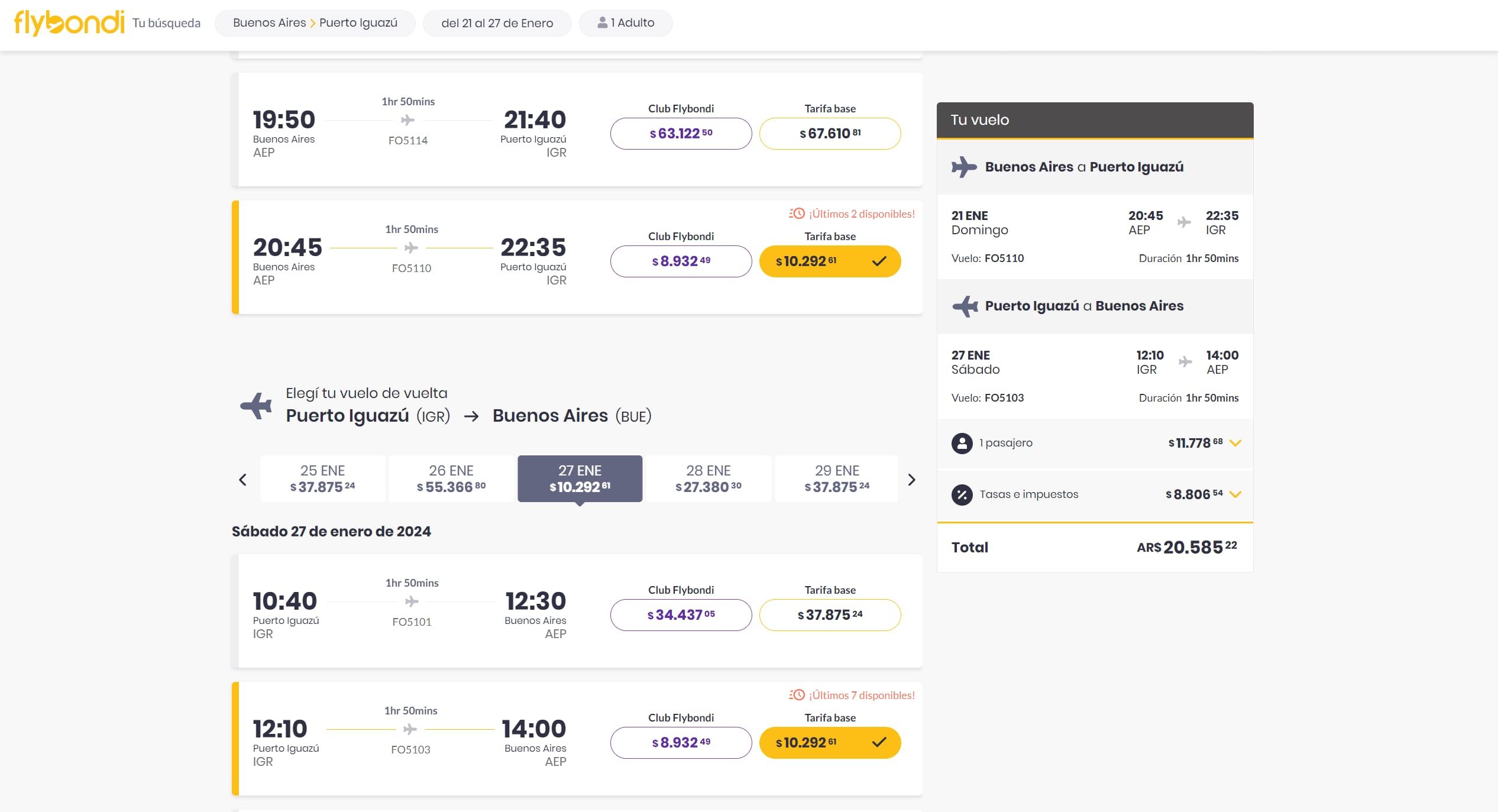Click the Flybondi logo
Image resolution: width=1498 pixels, height=812 pixels.
[x=69, y=22]
